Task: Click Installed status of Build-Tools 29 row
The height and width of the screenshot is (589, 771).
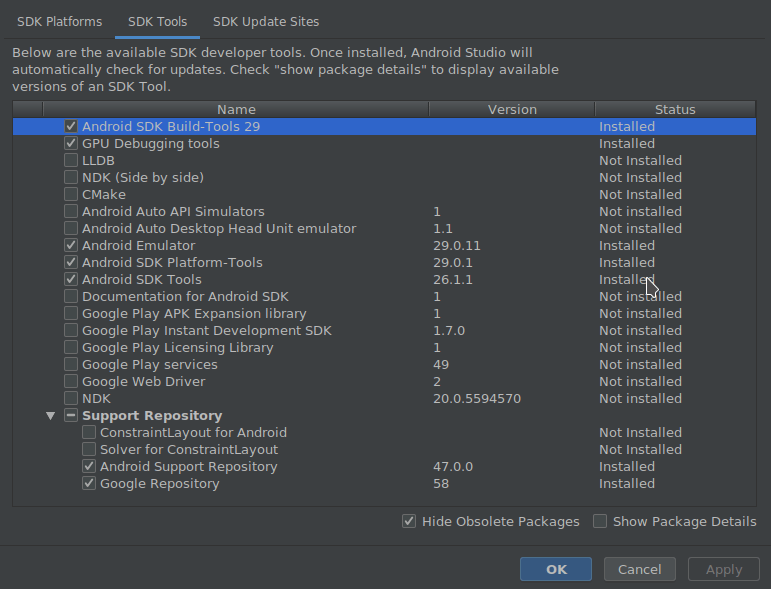Action: 627,126
